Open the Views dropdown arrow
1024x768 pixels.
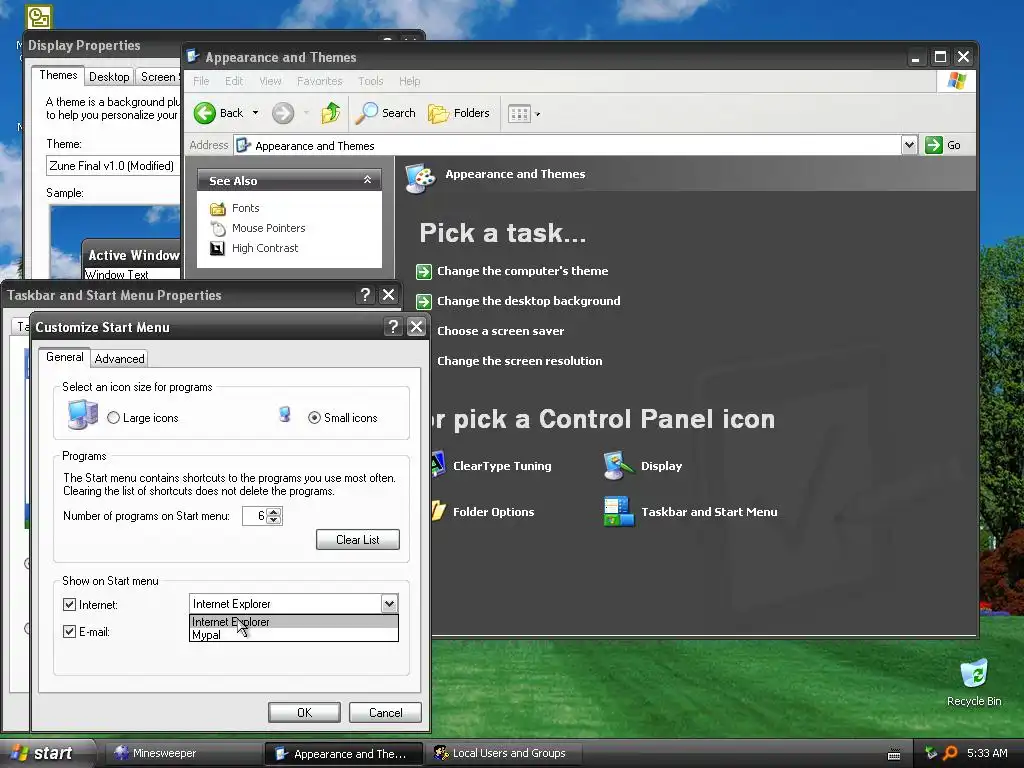[537, 114]
